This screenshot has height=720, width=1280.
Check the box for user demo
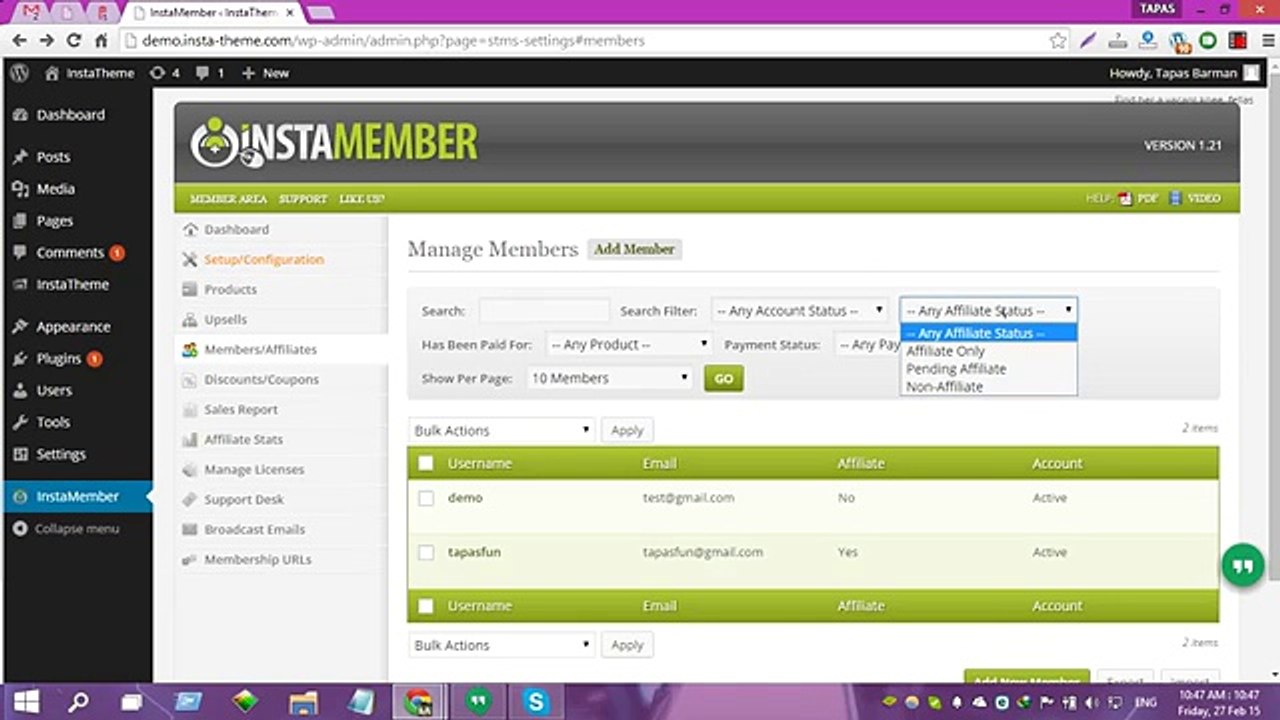426,498
